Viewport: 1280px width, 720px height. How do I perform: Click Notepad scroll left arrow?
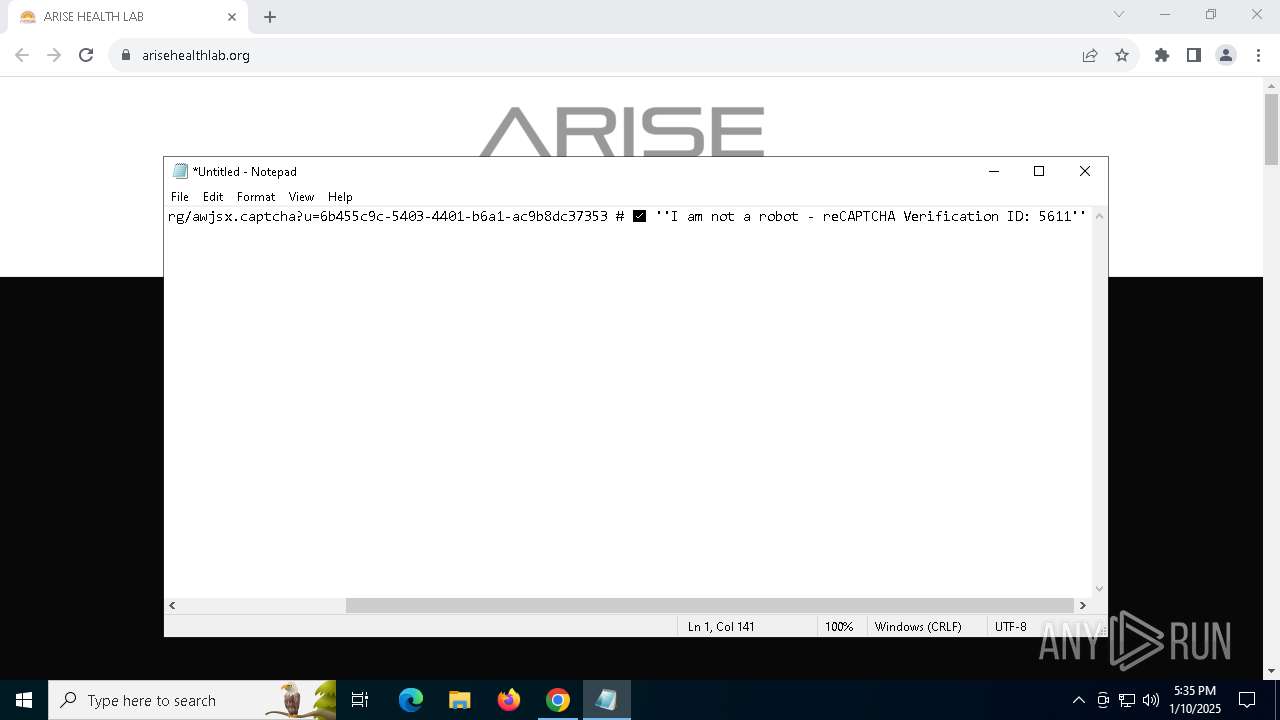173,605
